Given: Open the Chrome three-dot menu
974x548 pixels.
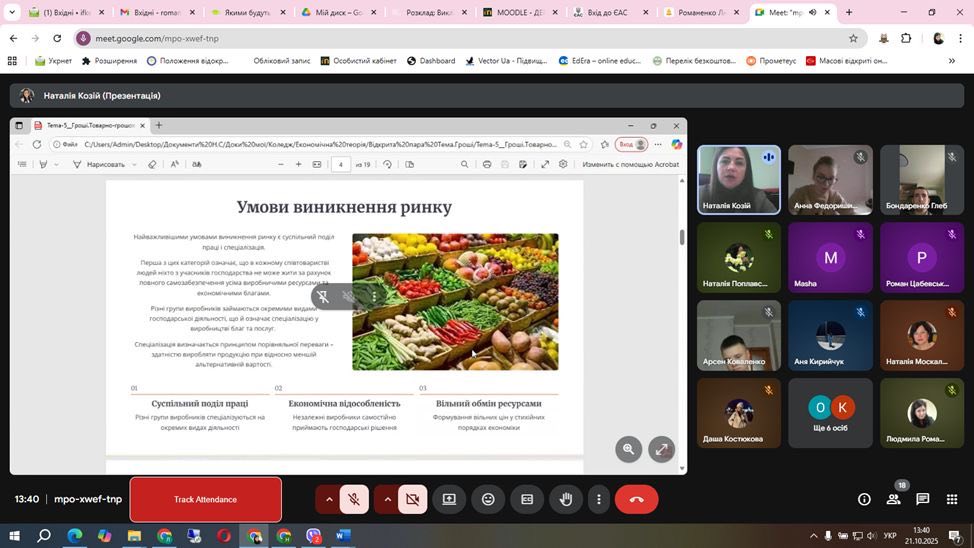Looking at the screenshot, I should pos(960,39).
